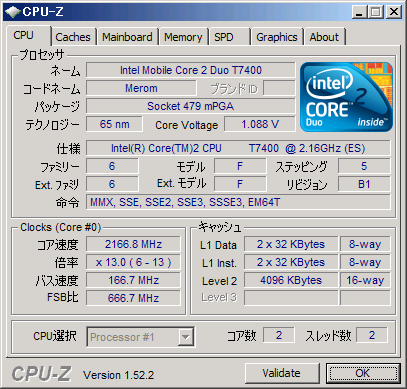Click the multiplier value x 13.0 ( 6 - 13 )
407x389 pixels.
coord(133,262)
